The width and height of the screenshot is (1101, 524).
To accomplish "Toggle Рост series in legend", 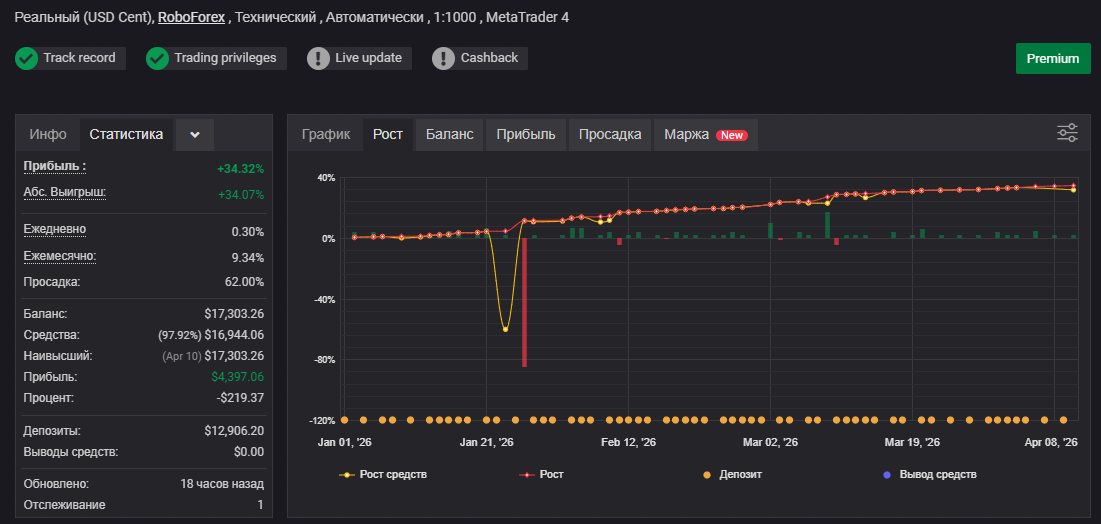I will [x=541, y=475].
